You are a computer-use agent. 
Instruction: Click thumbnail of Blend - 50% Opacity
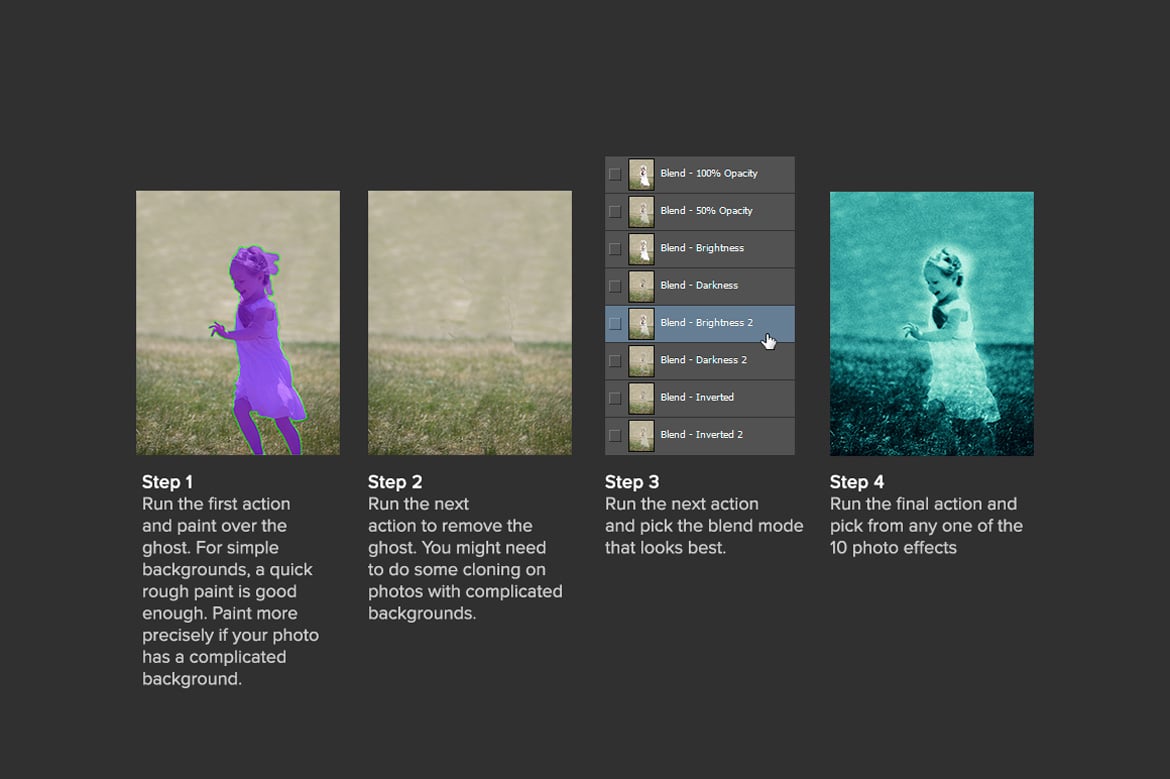pos(641,211)
